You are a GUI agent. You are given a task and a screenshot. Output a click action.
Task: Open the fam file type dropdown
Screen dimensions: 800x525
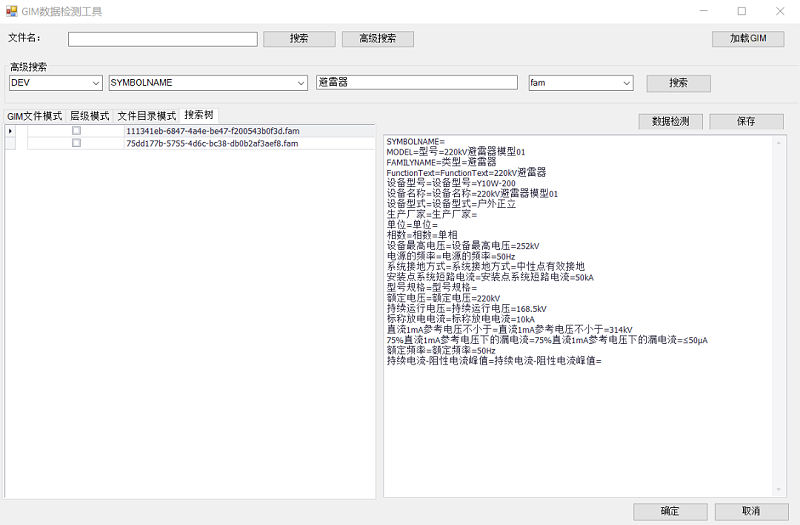click(x=581, y=83)
